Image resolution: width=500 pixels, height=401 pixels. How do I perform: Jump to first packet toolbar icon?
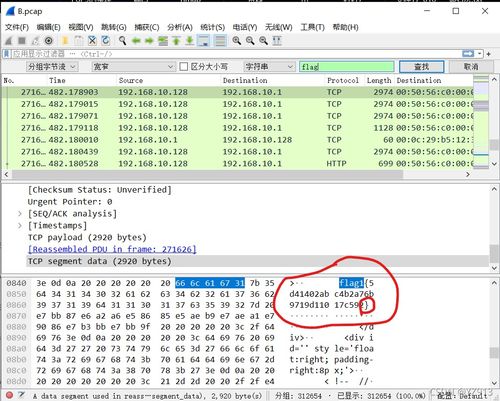(176, 41)
